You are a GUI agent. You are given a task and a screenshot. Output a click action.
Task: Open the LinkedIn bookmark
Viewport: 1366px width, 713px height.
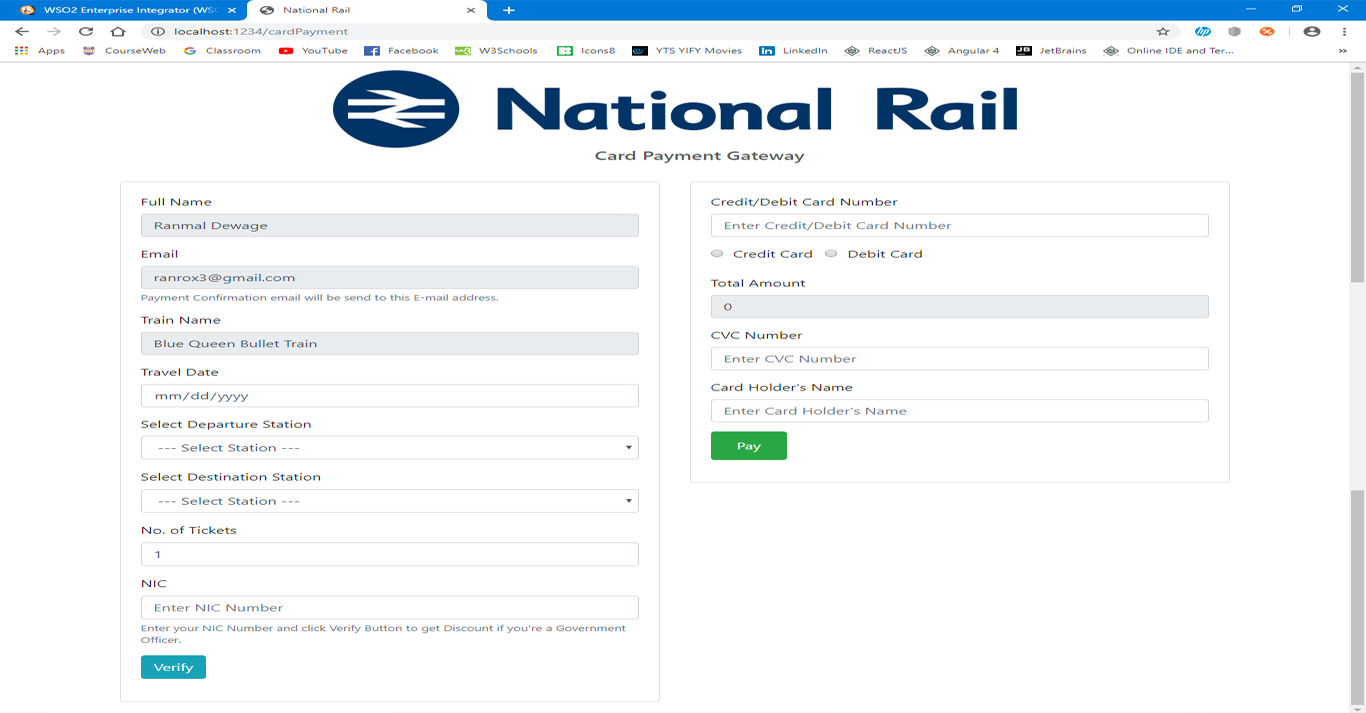coord(793,51)
